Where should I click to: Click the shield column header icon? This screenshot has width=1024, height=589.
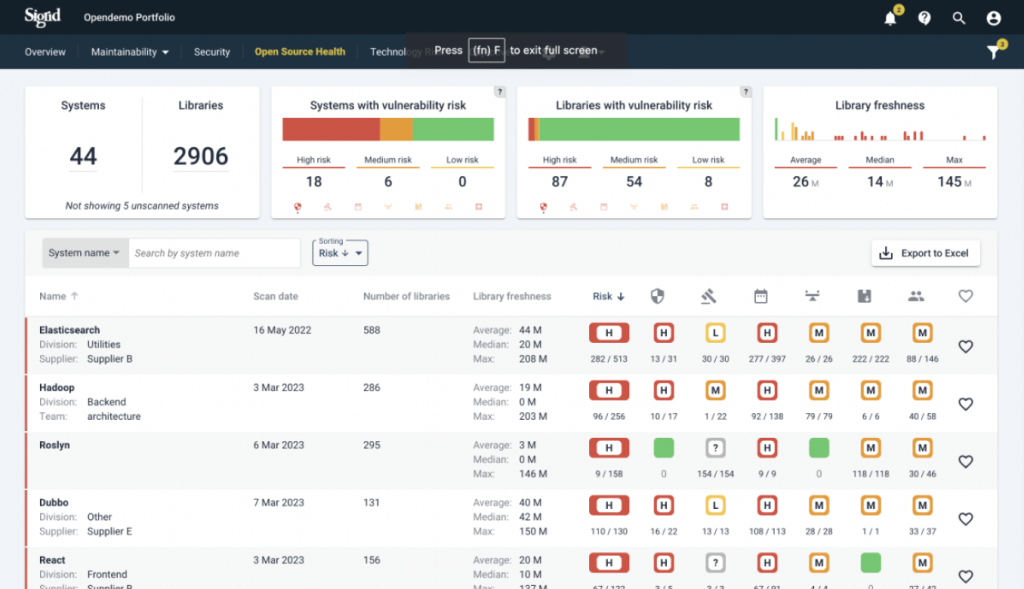658,295
